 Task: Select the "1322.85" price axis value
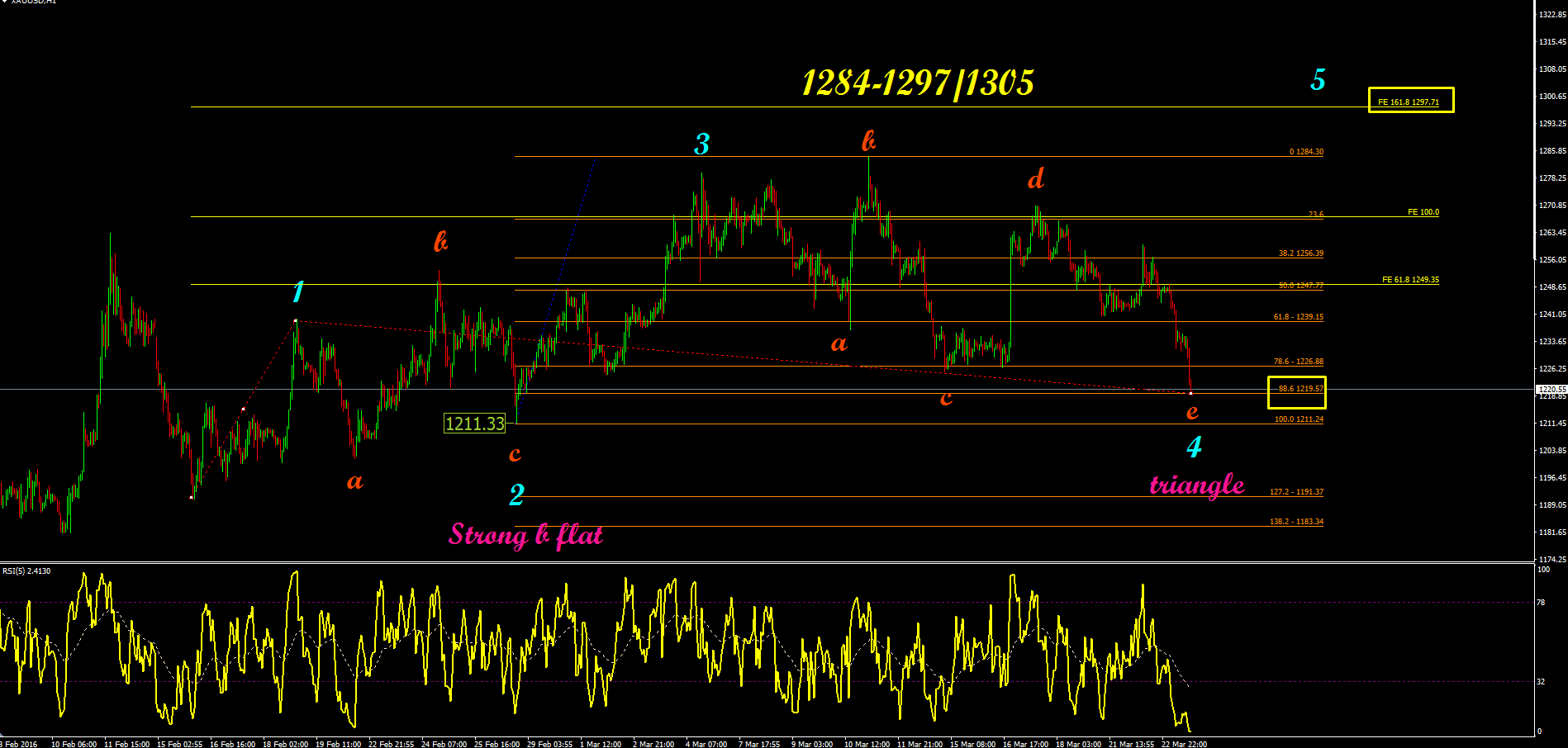click(x=1552, y=15)
